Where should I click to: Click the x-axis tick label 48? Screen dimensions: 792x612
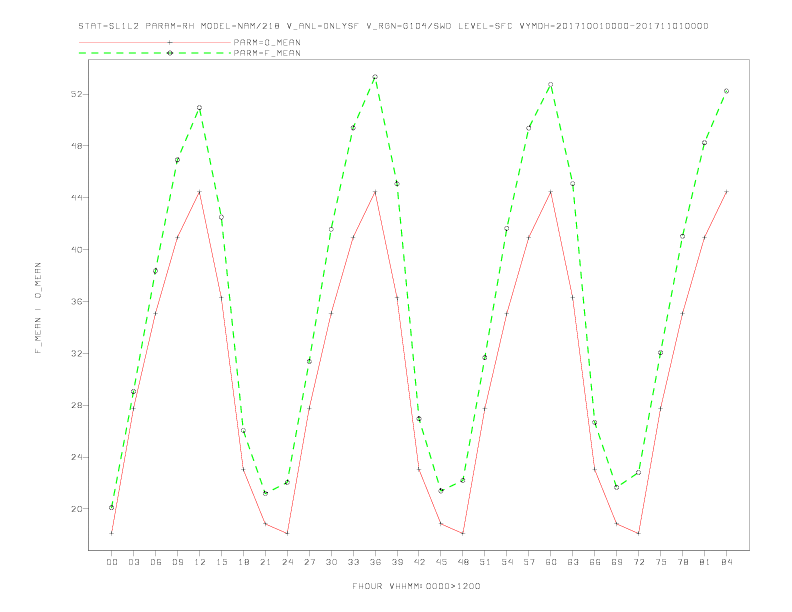[x=463, y=562]
